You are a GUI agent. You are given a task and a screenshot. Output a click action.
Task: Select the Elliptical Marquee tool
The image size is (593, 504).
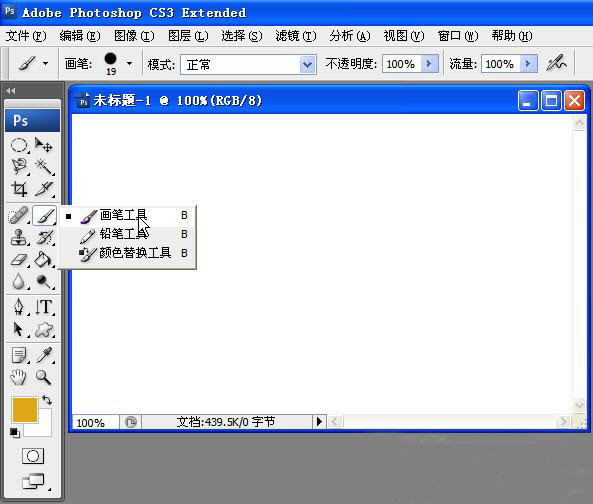point(19,145)
